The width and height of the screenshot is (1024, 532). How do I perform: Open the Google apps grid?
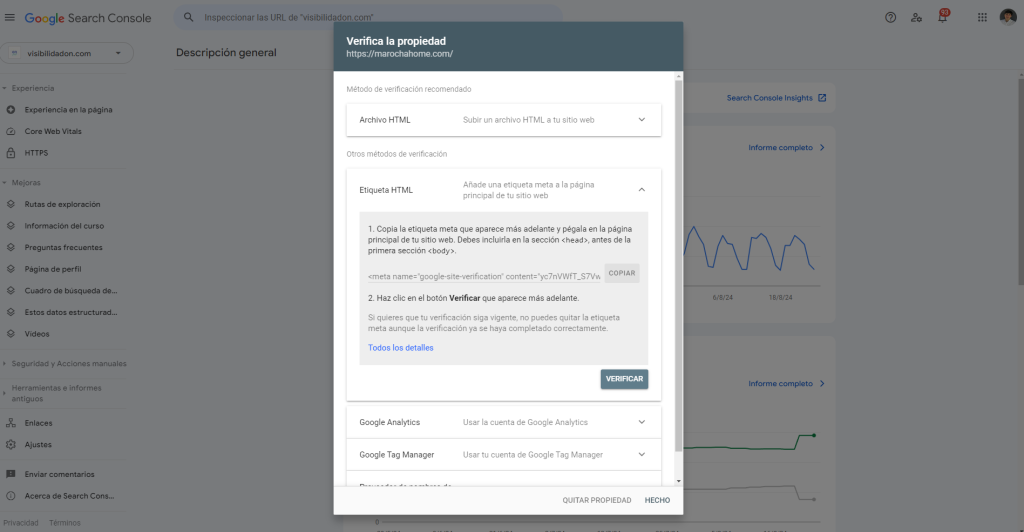(981, 18)
